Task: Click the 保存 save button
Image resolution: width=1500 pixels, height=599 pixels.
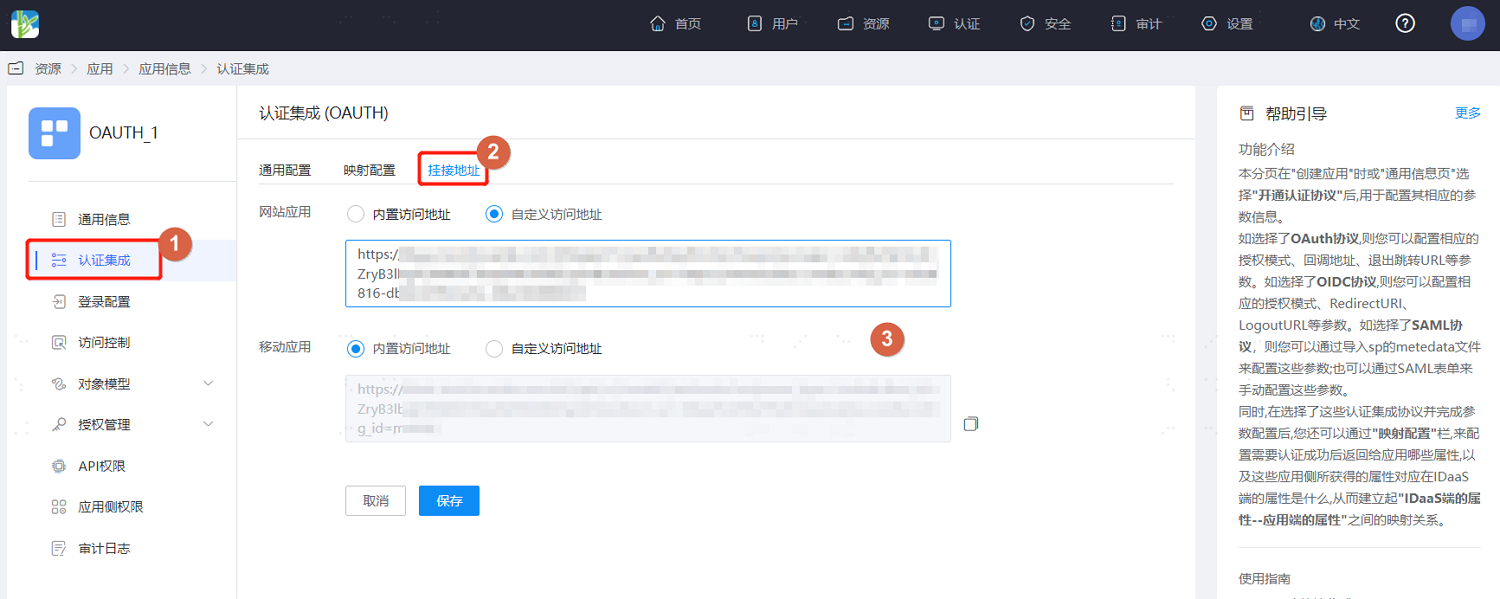Action: pos(449,501)
